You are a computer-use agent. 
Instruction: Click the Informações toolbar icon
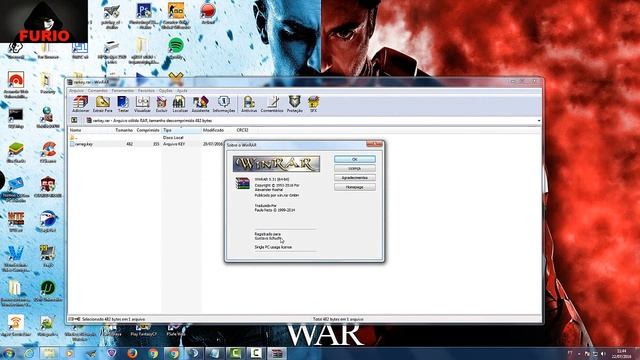[224, 104]
